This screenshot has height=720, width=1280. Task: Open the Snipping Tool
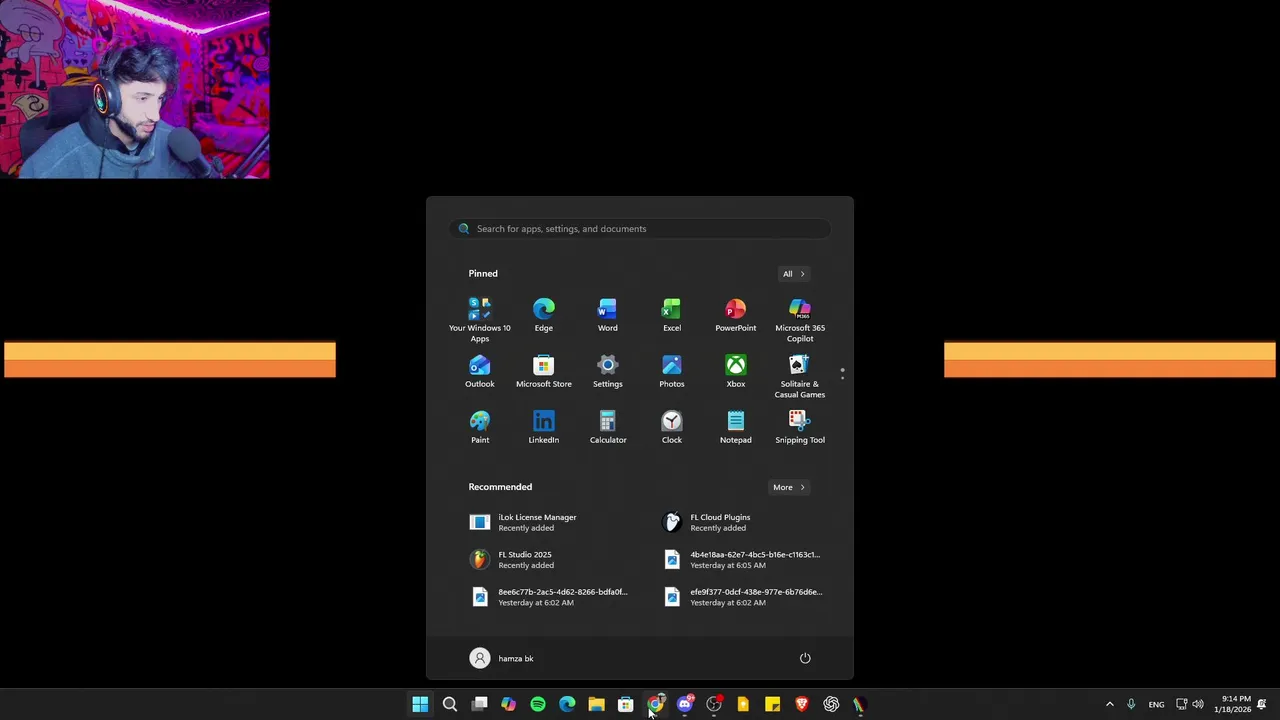[799, 427]
